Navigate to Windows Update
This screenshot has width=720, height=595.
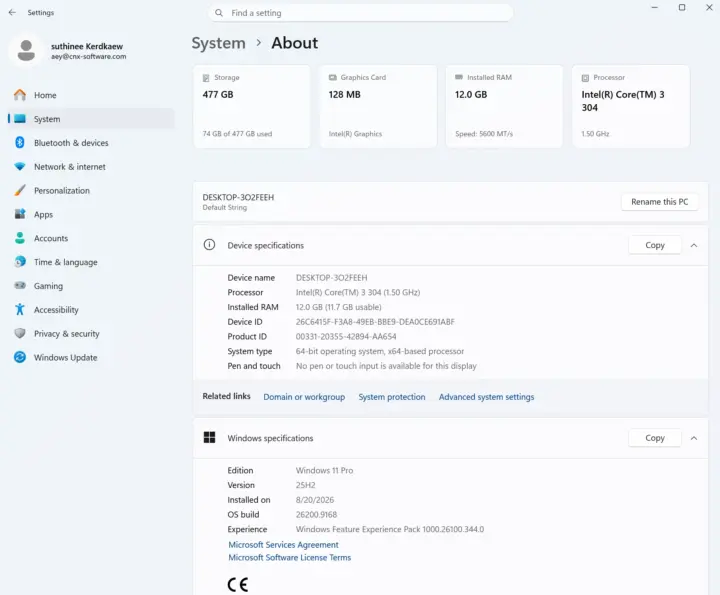click(91, 357)
